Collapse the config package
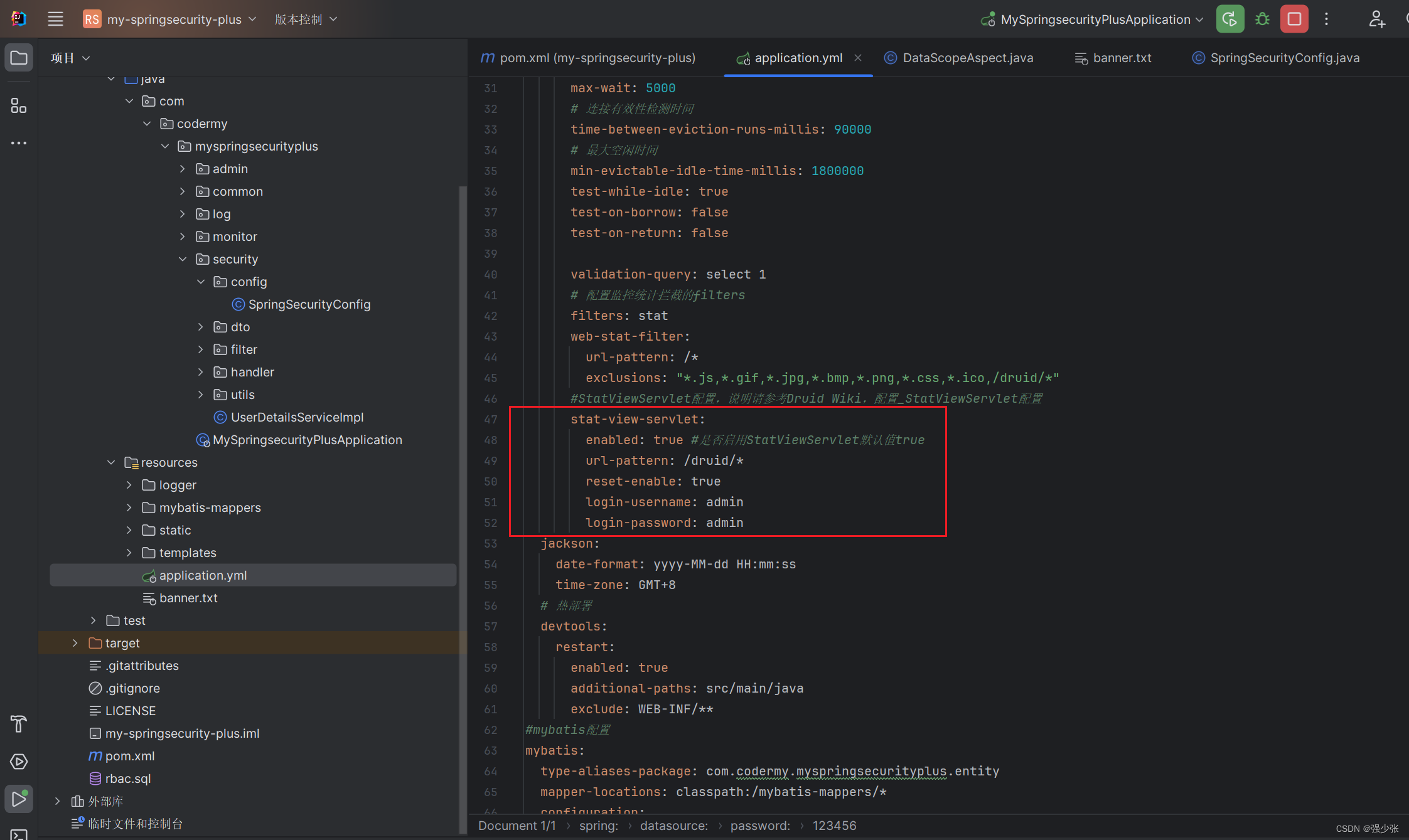The width and height of the screenshot is (1409, 840). pos(201,282)
